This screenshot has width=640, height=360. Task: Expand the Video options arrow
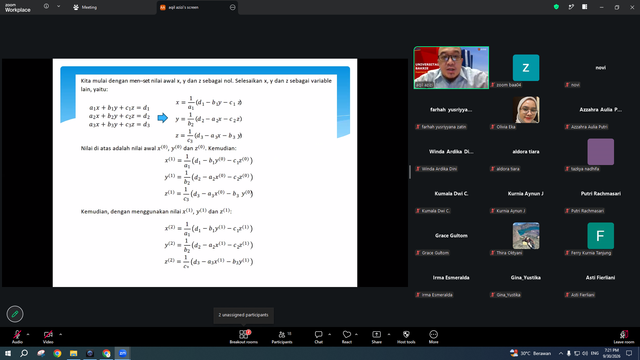(x=60, y=334)
